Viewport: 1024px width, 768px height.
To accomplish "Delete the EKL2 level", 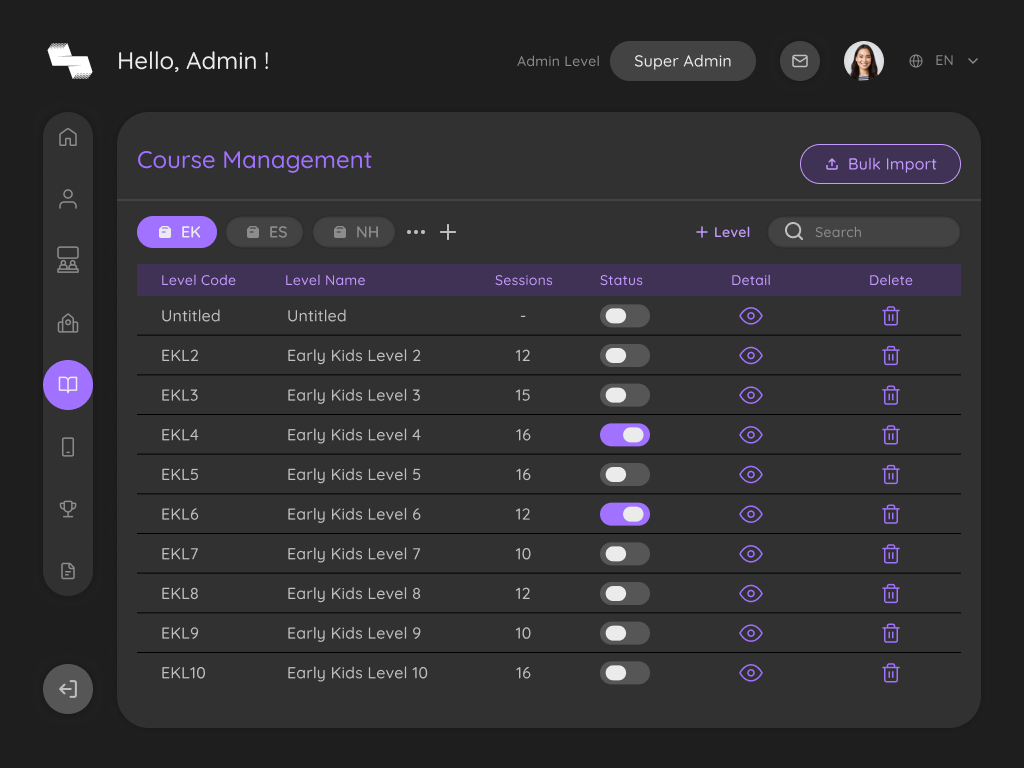I will coord(891,356).
